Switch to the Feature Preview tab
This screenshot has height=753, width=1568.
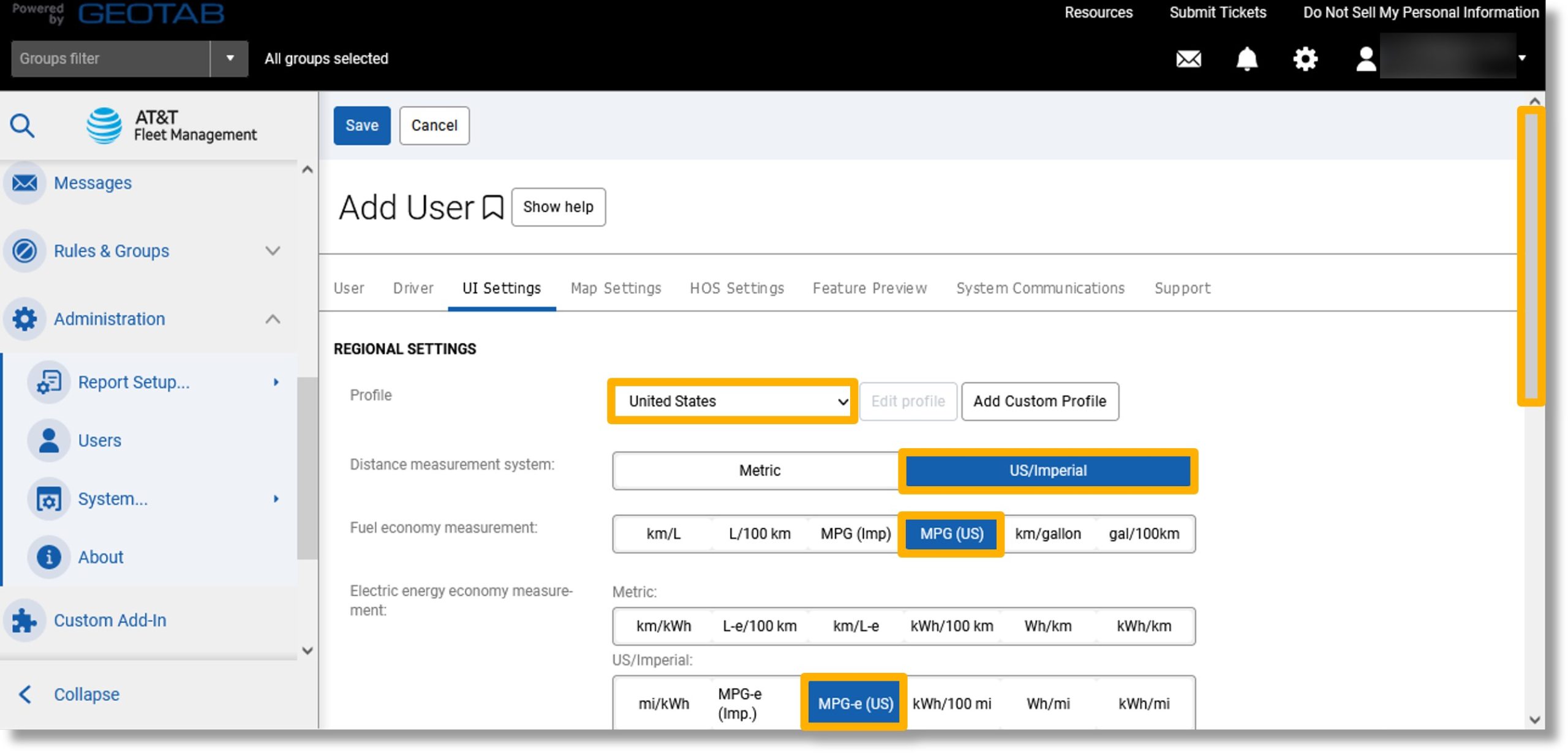(869, 288)
